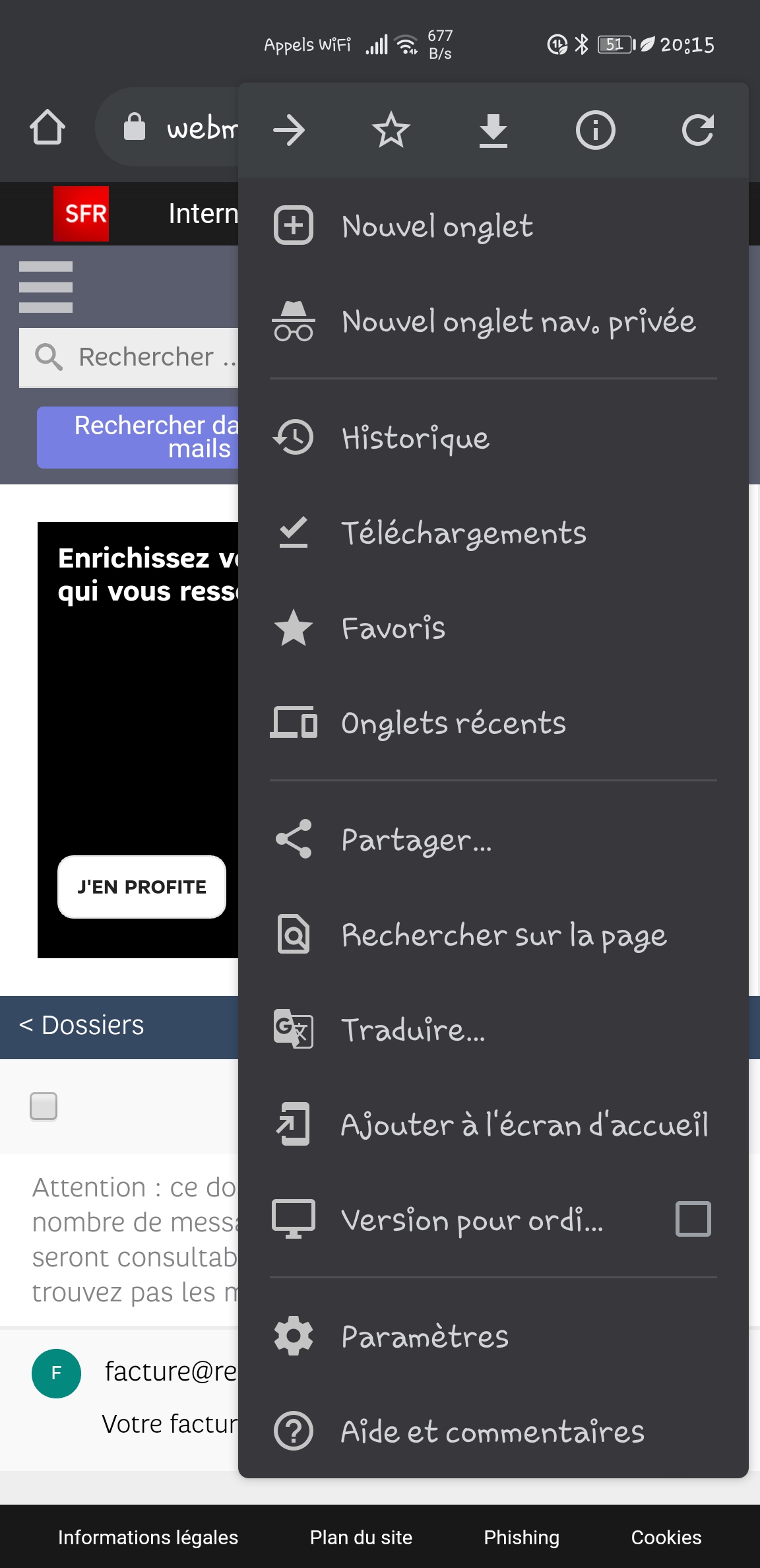The height and width of the screenshot is (1568, 760).
Task: Go to the browser home page icon
Action: [x=47, y=127]
